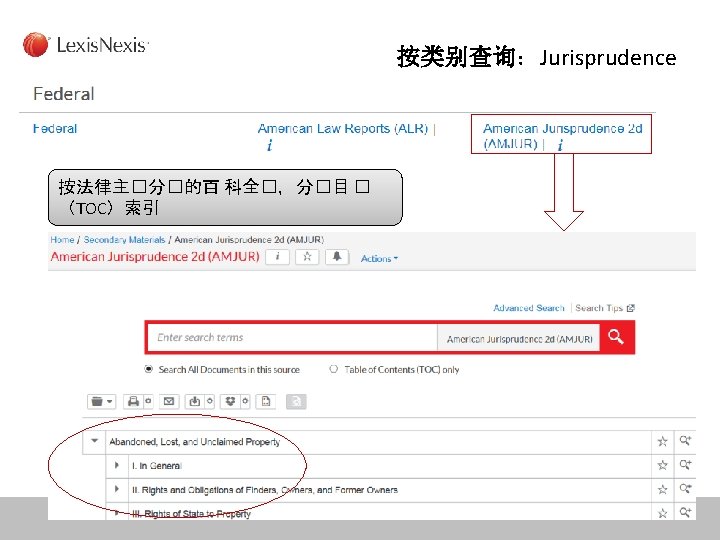Image resolution: width=720 pixels, height=540 pixels.
Task: Click the greyed-out toolbar icon on the right
Action: [x=296, y=401]
